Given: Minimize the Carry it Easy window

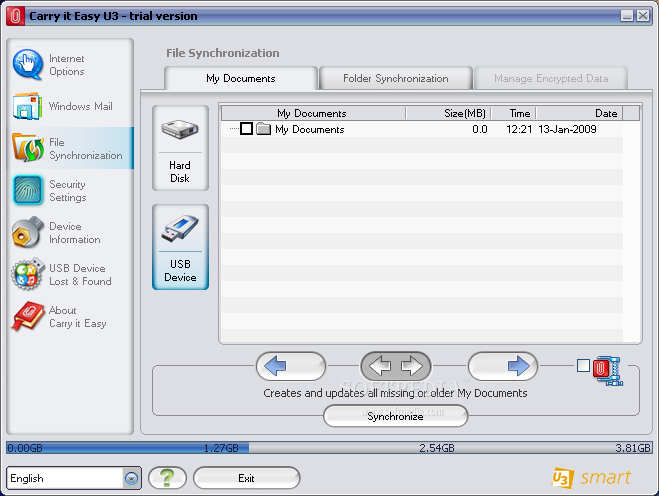Looking at the screenshot, I should tap(627, 16).
